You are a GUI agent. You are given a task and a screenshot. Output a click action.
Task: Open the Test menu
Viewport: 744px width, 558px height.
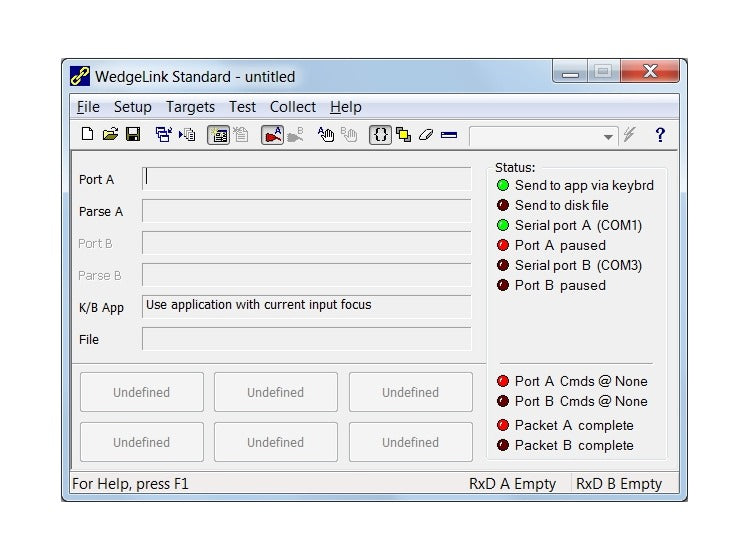(x=242, y=107)
